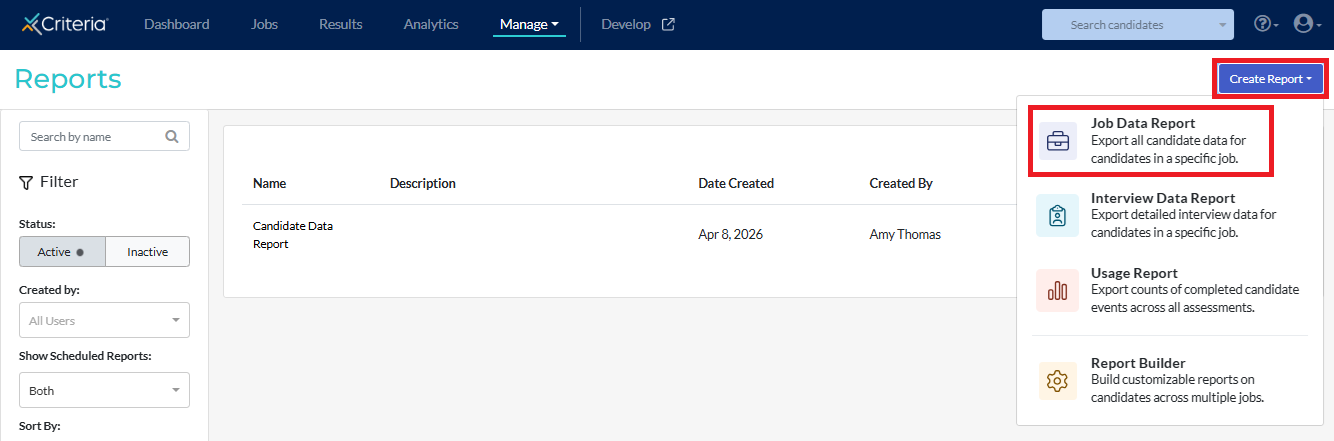Click the Search by name field
Image resolution: width=1334 pixels, height=441 pixels.
(x=92, y=137)
